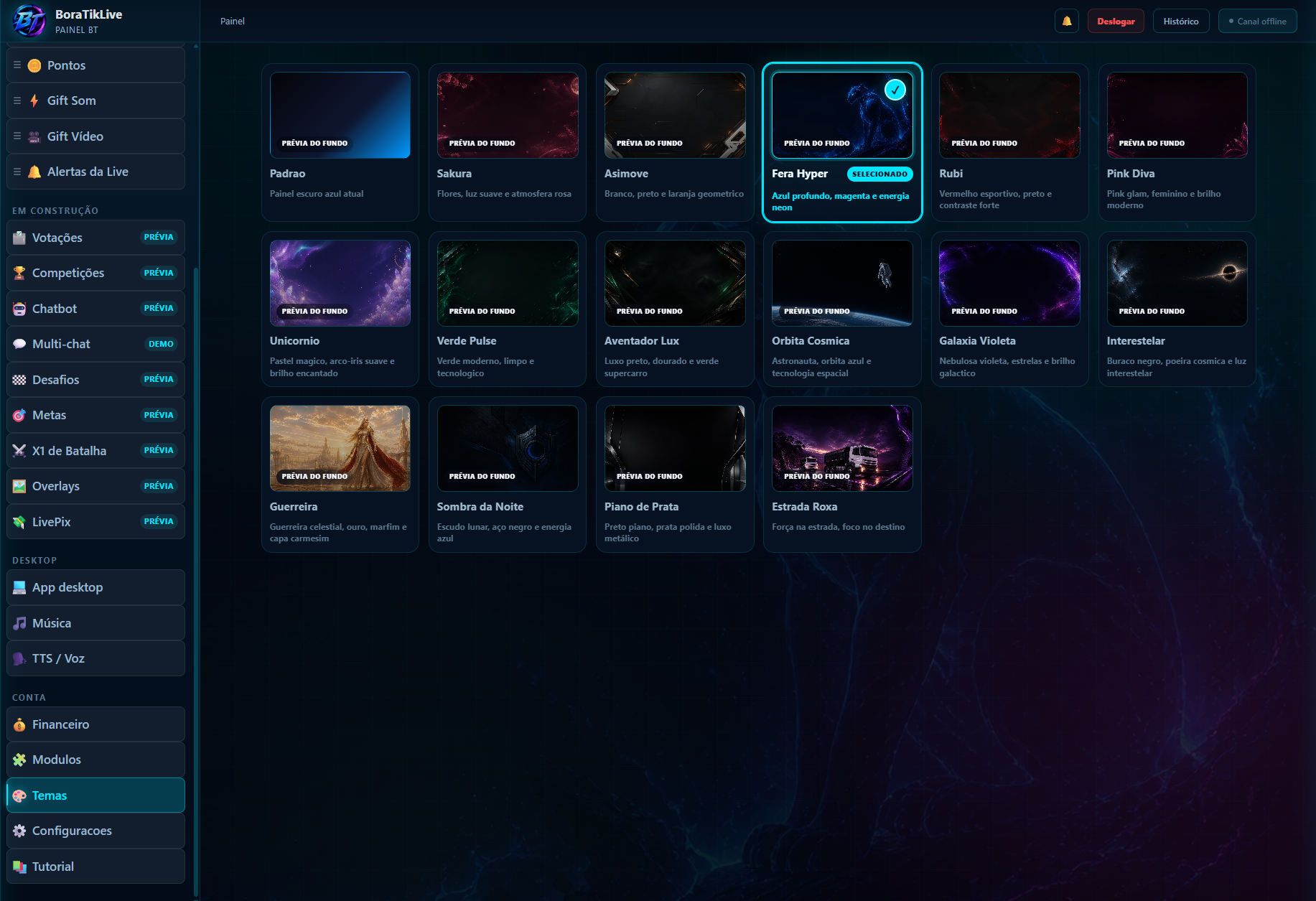This screenshot has width=1316, height=901.
Task: Click the Estrada Roxa theme title
Action: (804, 507)
